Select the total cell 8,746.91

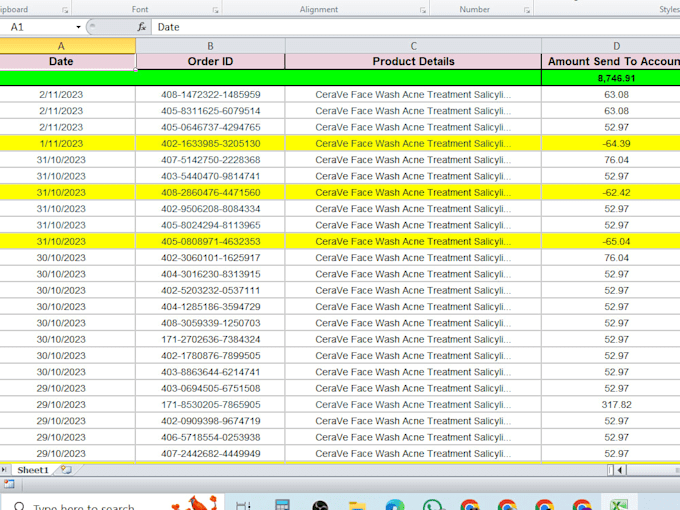point(611,78)
